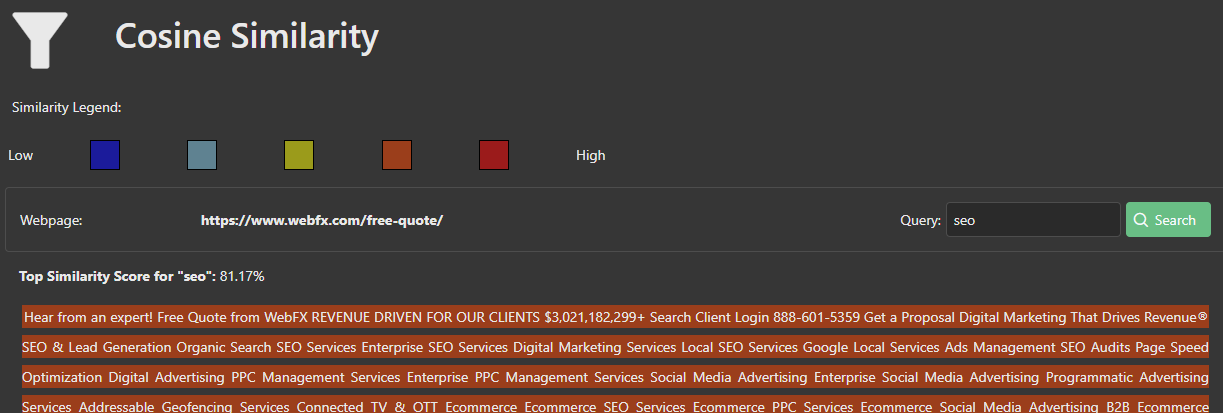
Task: Click the funnel filter logo icon
Action: (40, 40)
